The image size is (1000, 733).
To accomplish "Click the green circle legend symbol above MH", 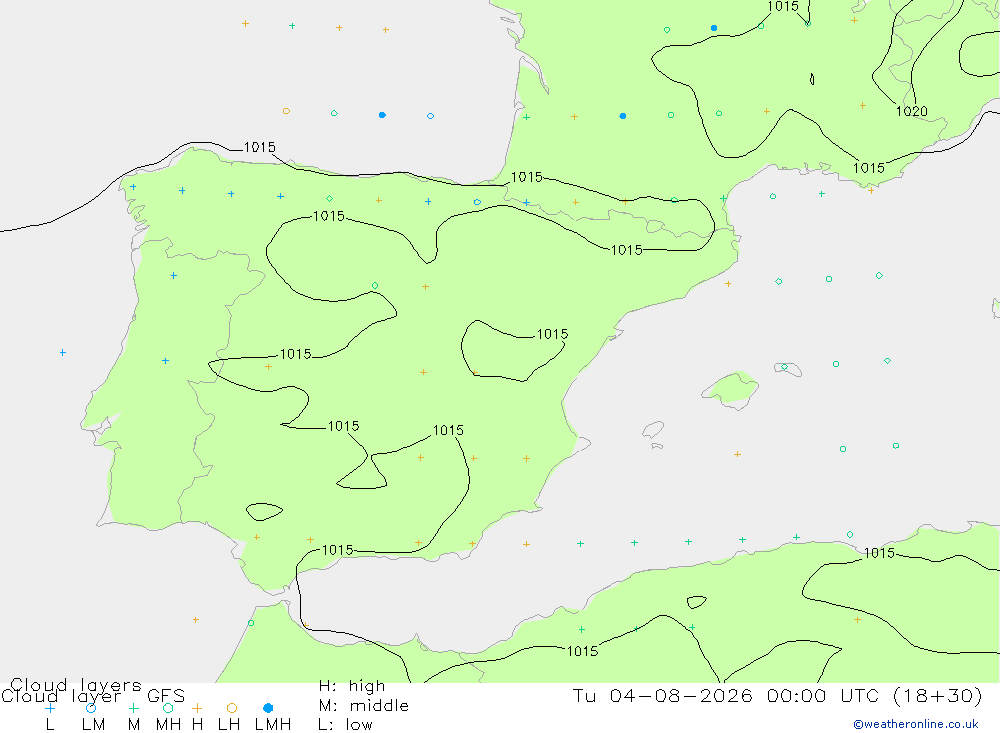I will point(168,708).
